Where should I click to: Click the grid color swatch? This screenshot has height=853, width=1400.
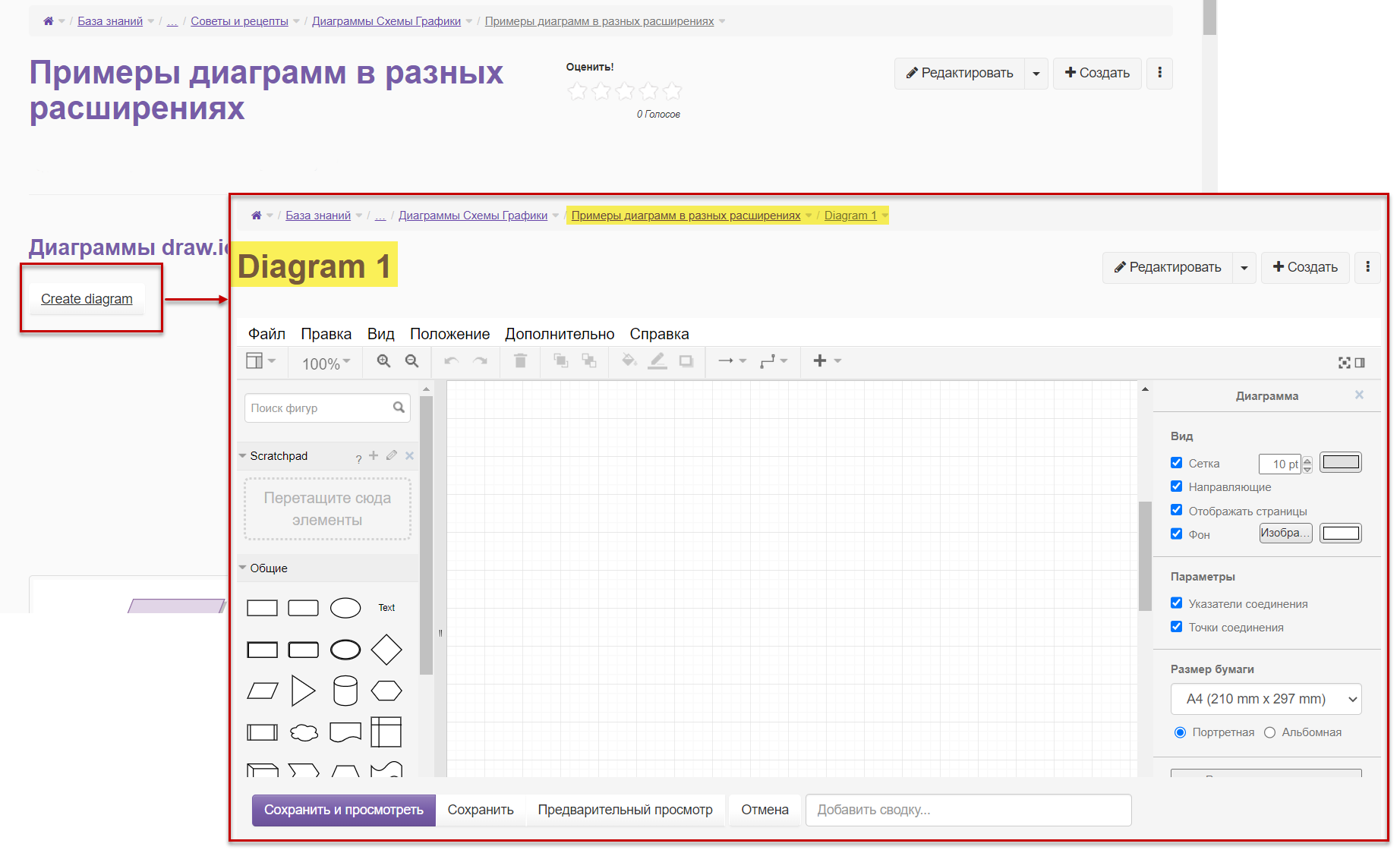1340,463
